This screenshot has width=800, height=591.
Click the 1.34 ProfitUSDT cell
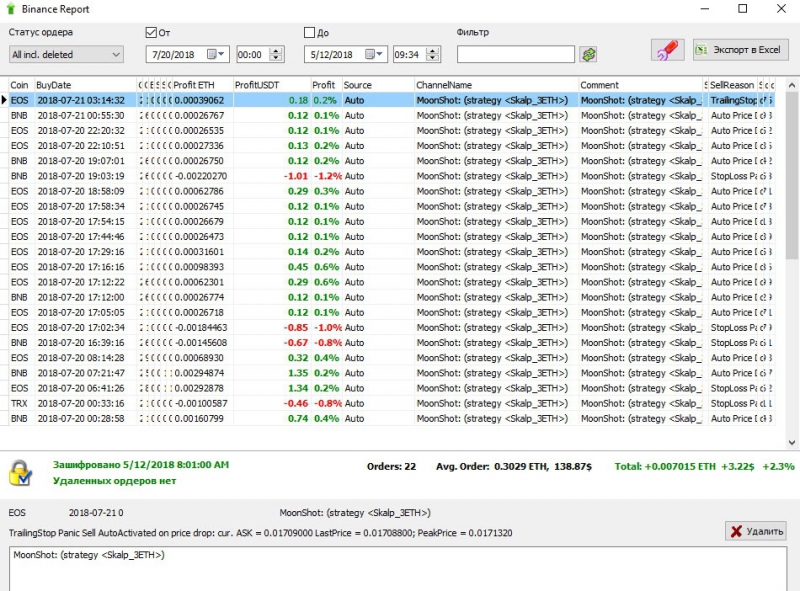coord(271,388)
